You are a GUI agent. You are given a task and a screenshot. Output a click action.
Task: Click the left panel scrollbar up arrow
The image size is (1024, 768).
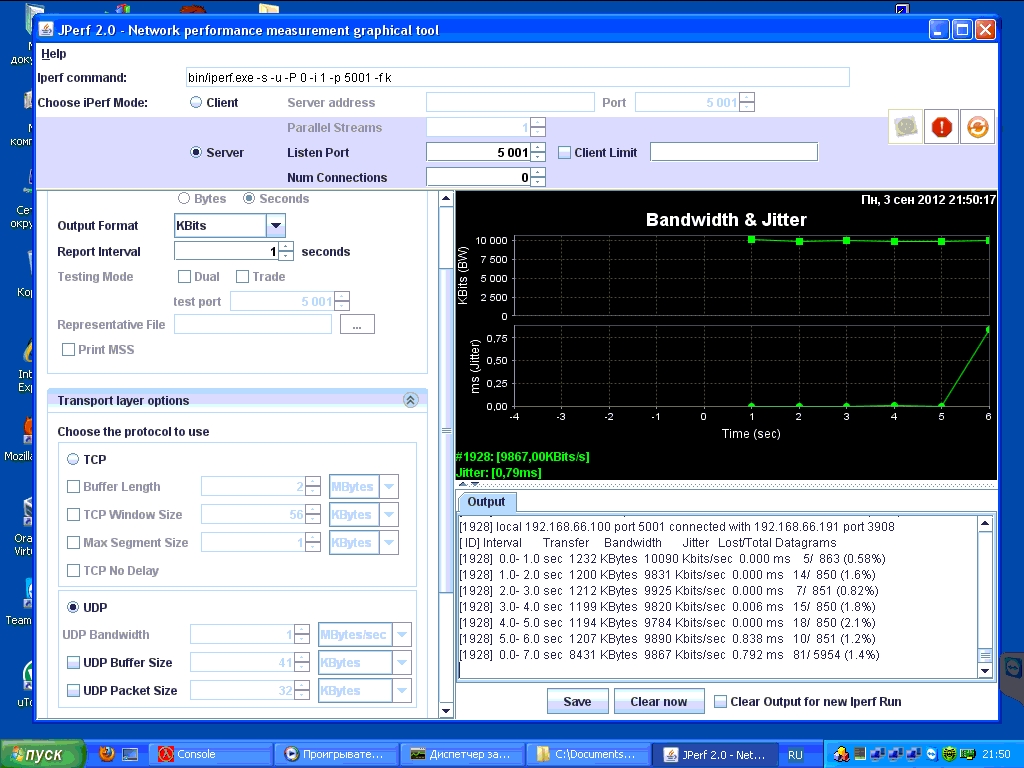coord(446,199)
